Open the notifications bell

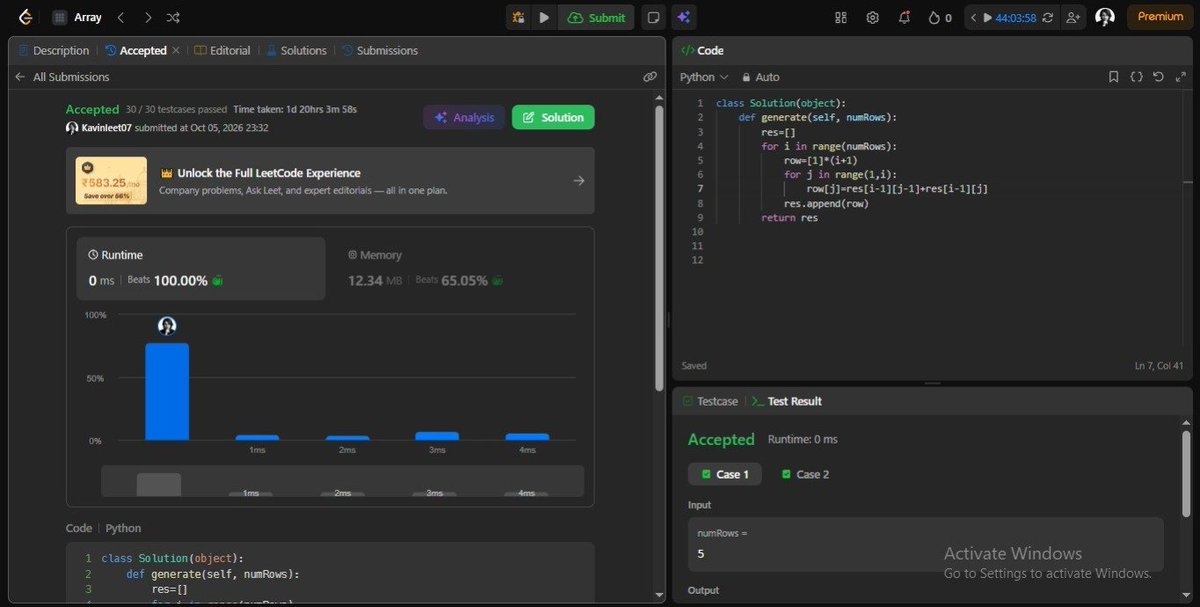click(904, 17)
